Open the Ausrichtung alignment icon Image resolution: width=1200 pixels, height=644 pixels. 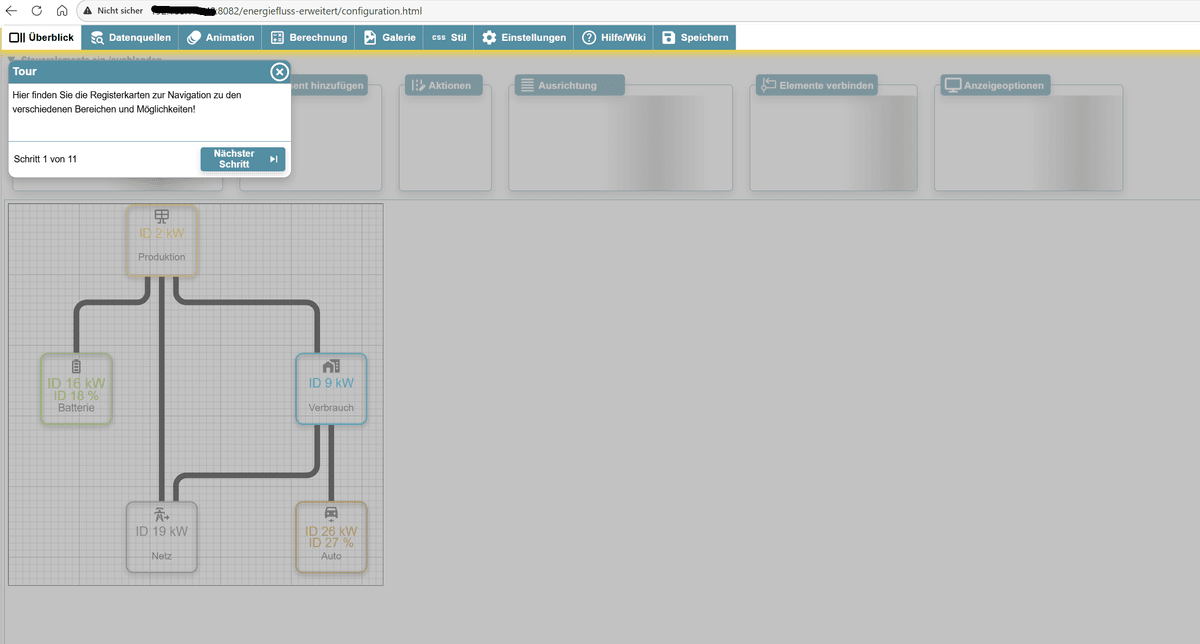click(527, 85)
